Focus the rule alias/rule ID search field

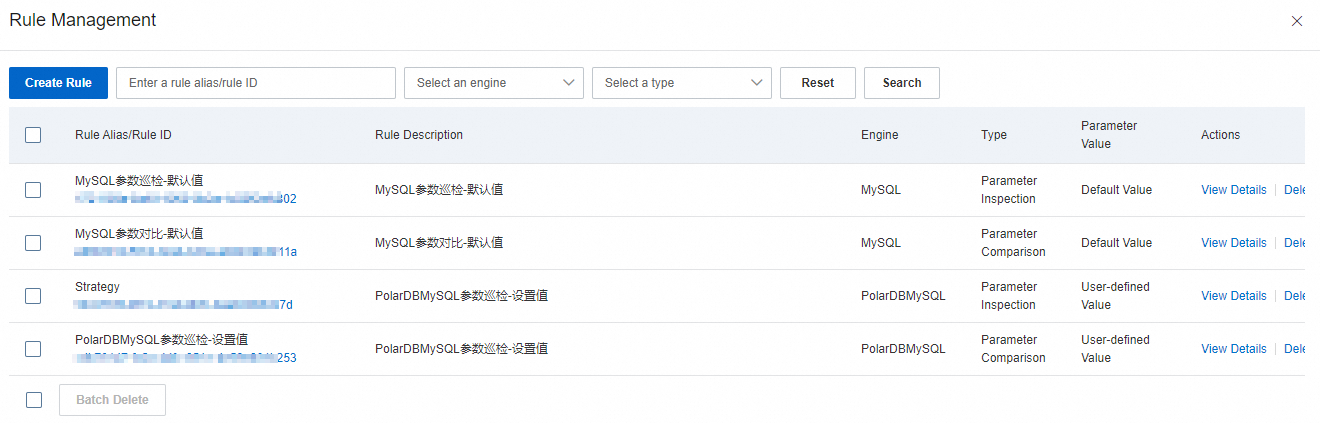[256, 83]
